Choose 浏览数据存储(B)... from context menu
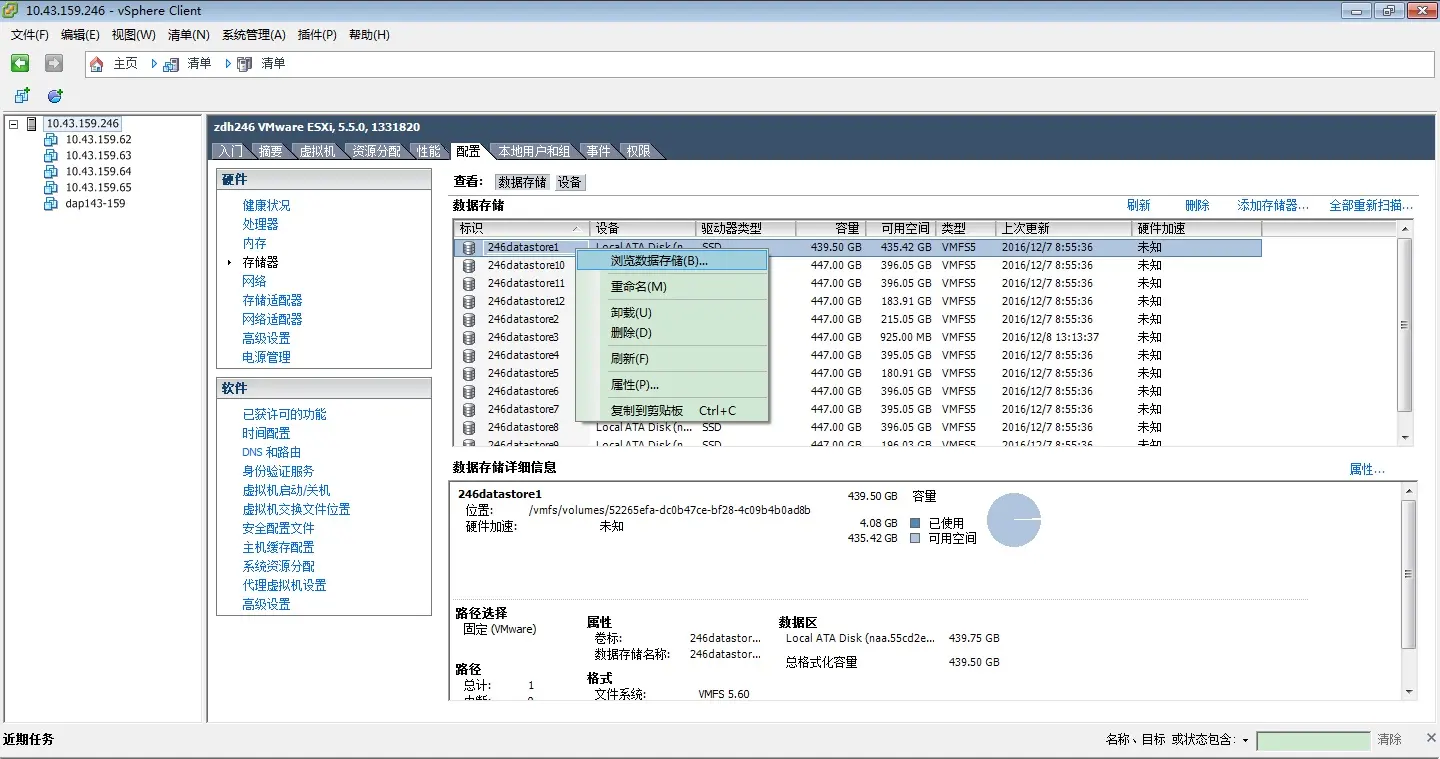Image resolution: width=1440 pixels, height=759 pixels. [672, 260]
